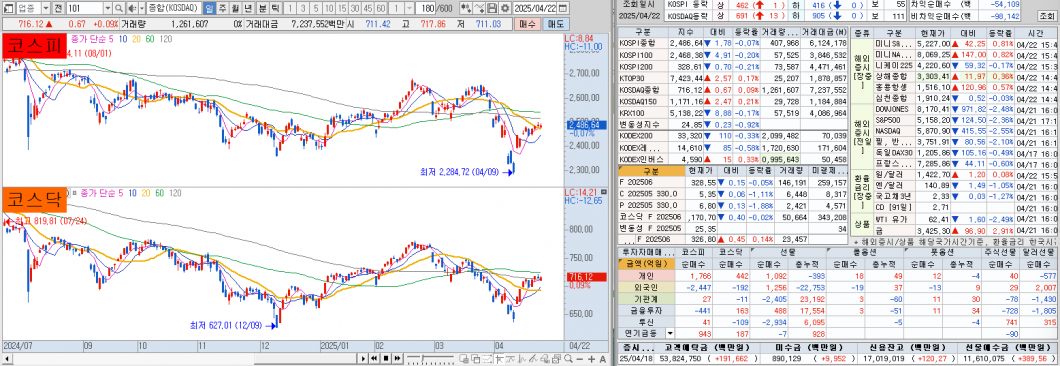This screenshot has height=366, width=1060.
Task: Click the stop button in the chart playback controls
Action: tap(386, 359)
